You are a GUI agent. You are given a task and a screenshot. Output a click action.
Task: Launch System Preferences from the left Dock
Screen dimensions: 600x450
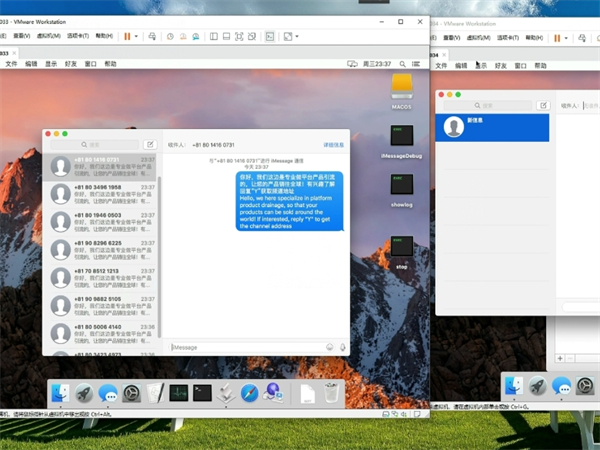(x=132, y=393)
